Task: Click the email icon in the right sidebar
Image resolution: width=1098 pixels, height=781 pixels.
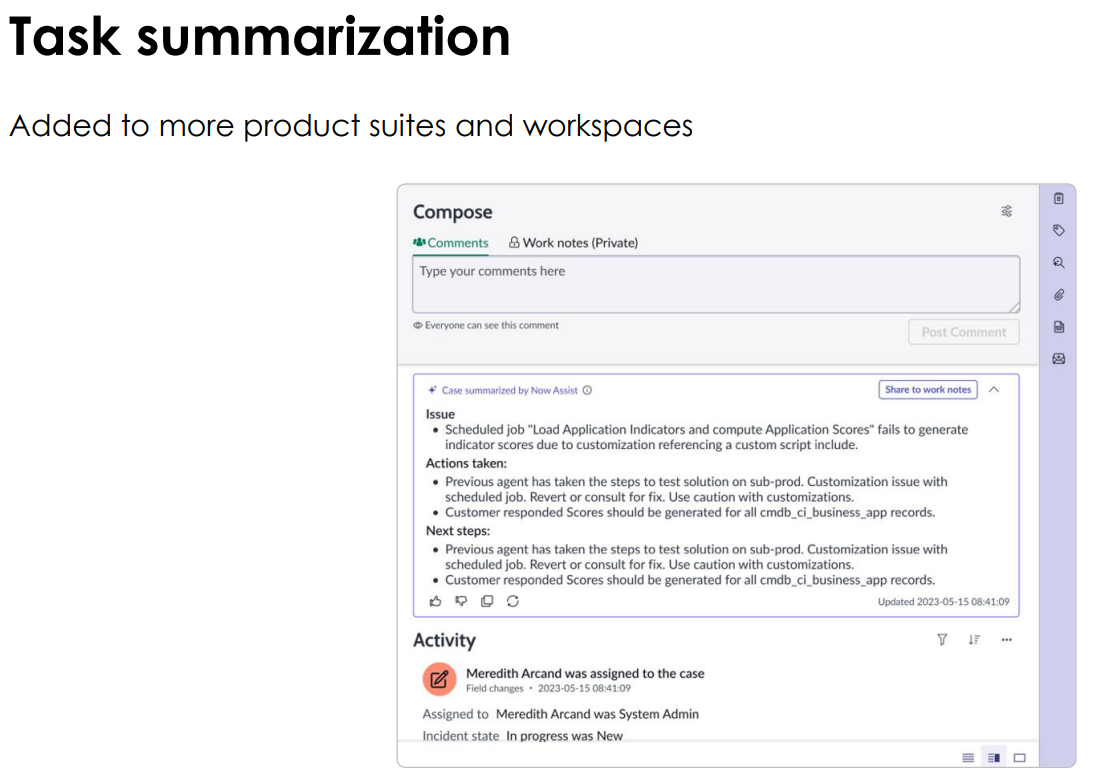Action: point(1058,358)
